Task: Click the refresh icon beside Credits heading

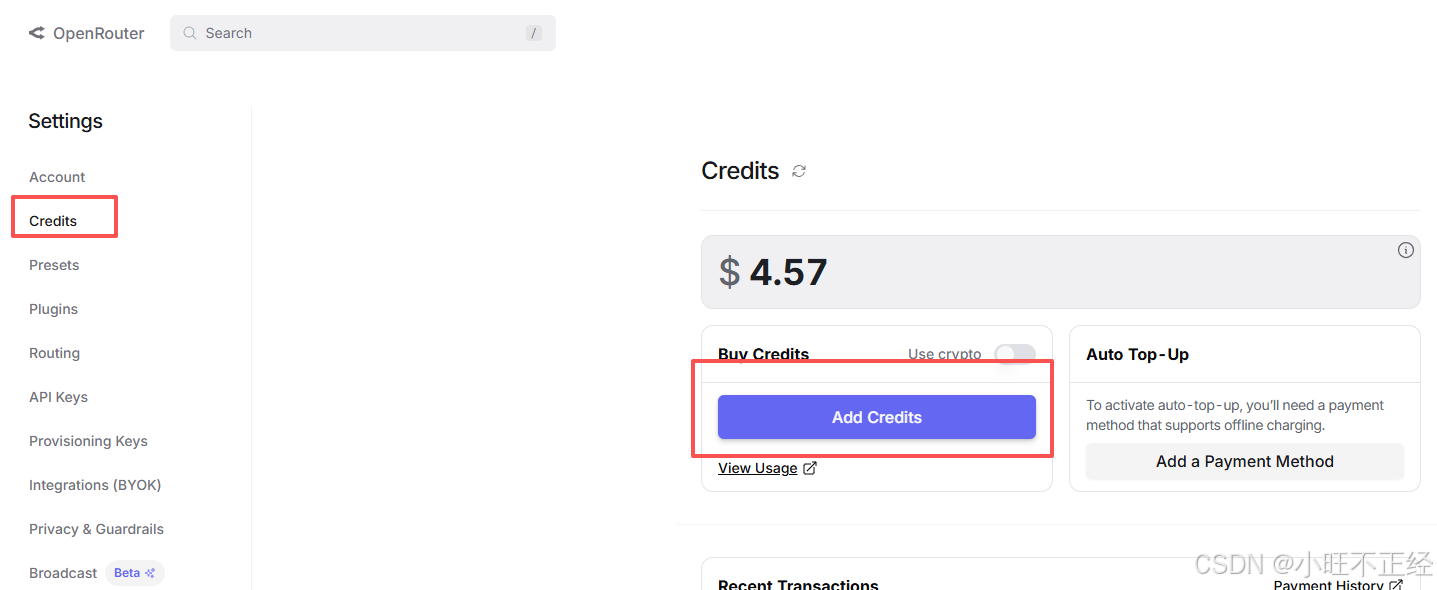Action: 799,171
